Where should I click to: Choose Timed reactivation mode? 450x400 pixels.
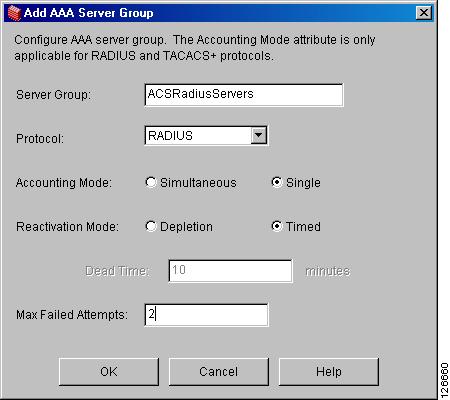coord(277,226)
